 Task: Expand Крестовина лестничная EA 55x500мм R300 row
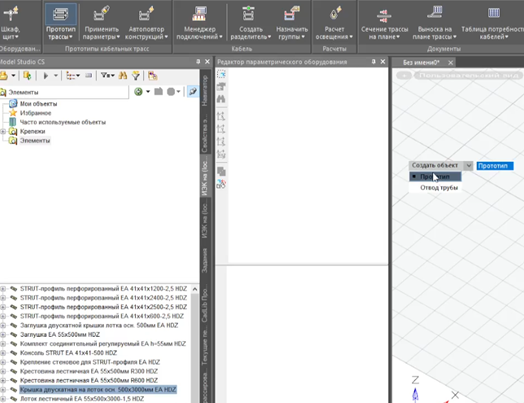tap(3, 371)
